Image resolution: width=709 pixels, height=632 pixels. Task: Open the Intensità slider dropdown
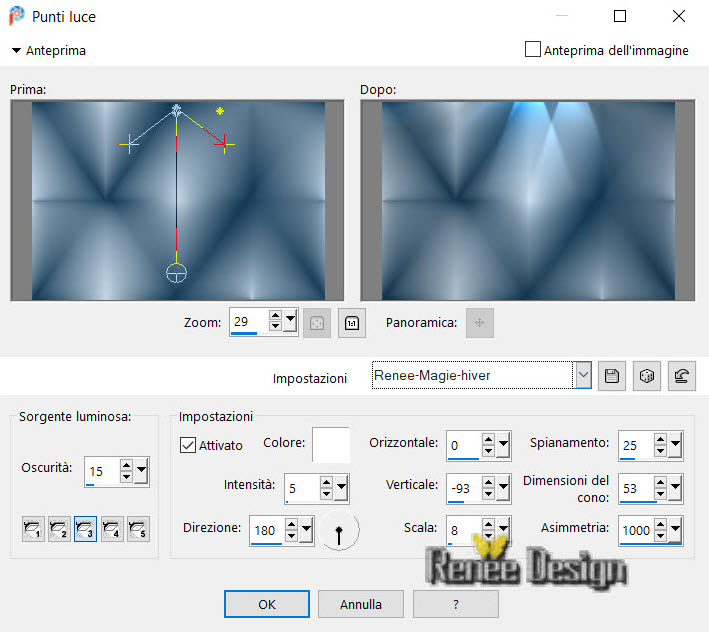point(341,487)
